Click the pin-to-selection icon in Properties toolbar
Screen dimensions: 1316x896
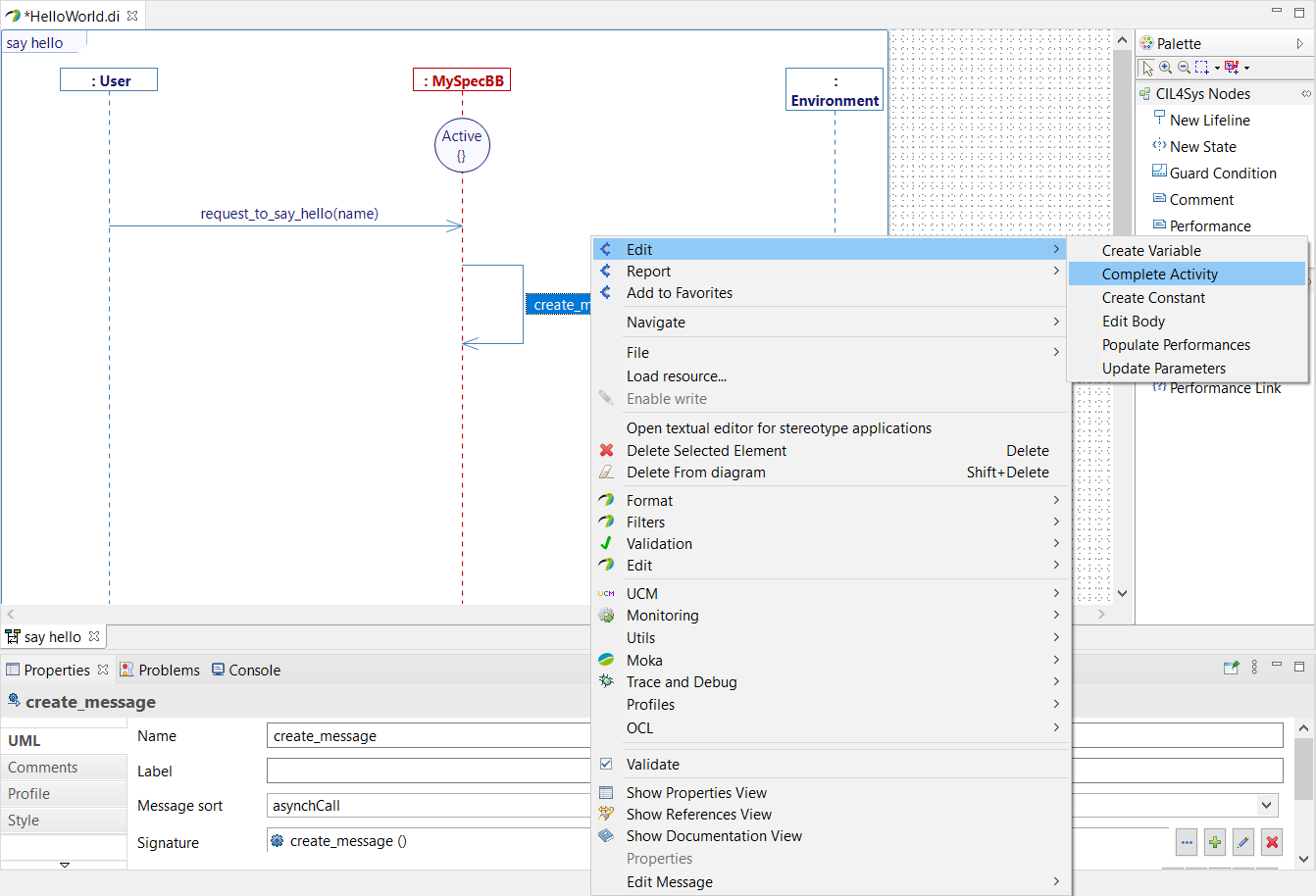(1232, 668)
